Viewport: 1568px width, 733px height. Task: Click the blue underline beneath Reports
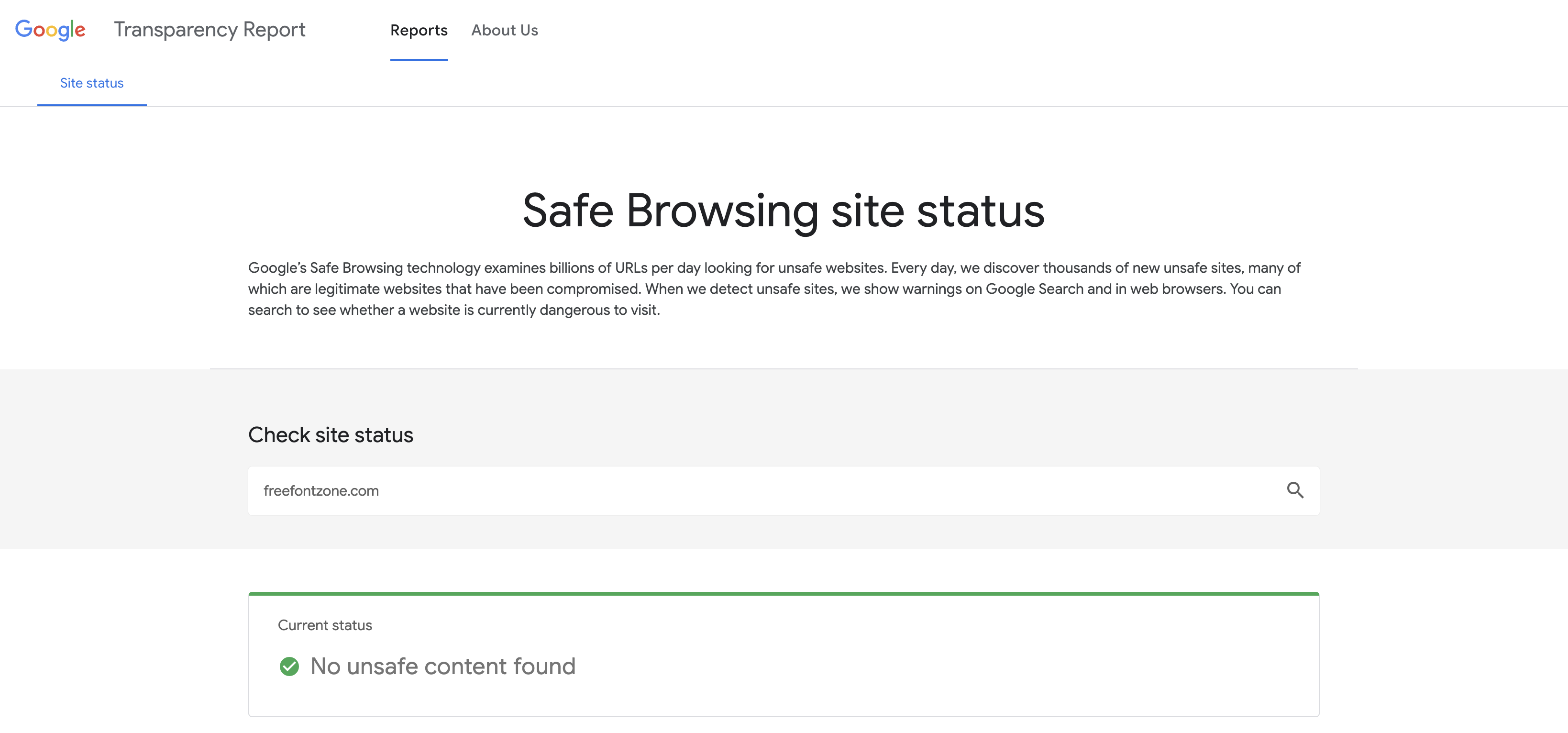coord(419,60)
